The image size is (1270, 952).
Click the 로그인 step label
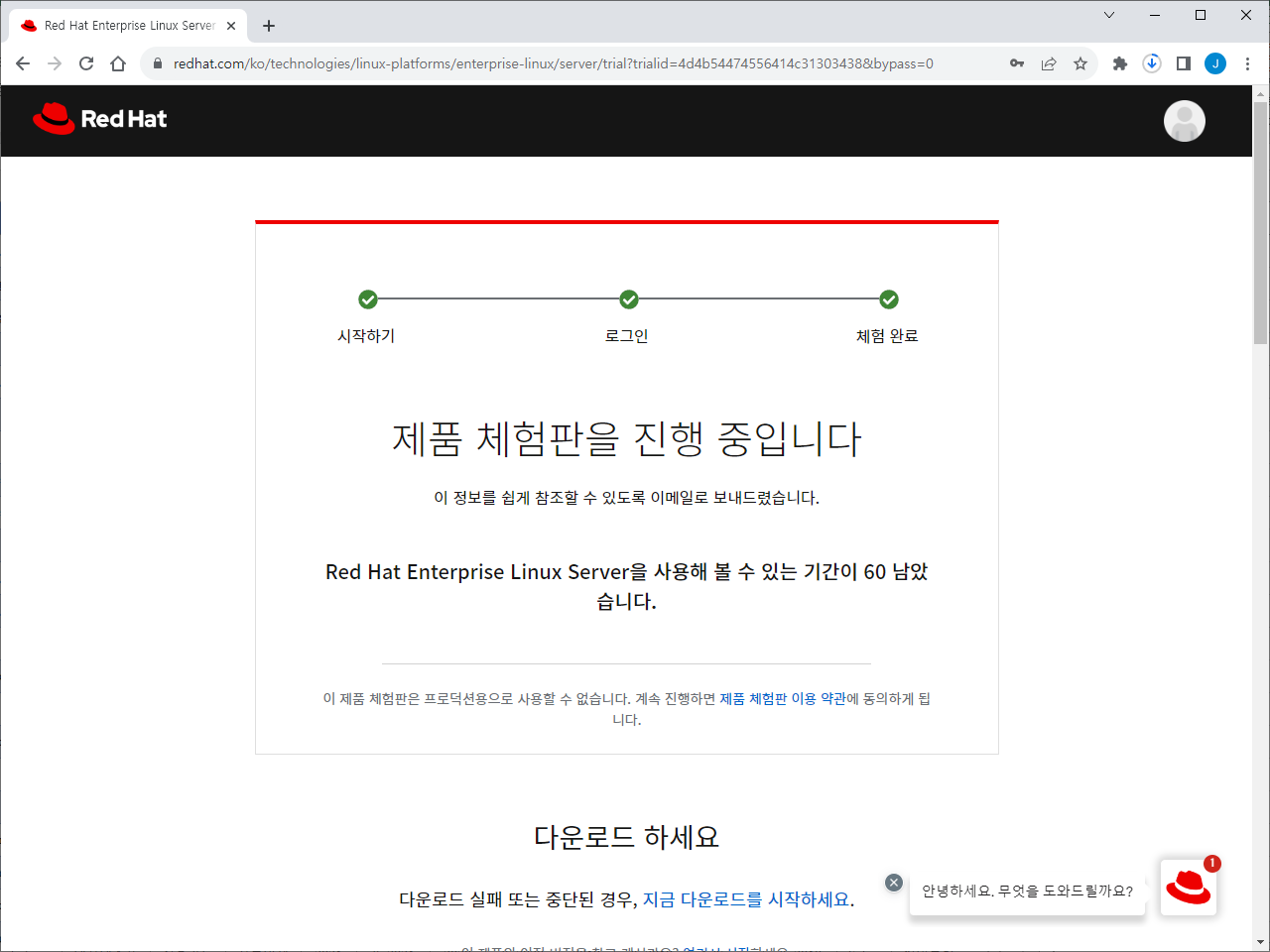click(627, 336)
